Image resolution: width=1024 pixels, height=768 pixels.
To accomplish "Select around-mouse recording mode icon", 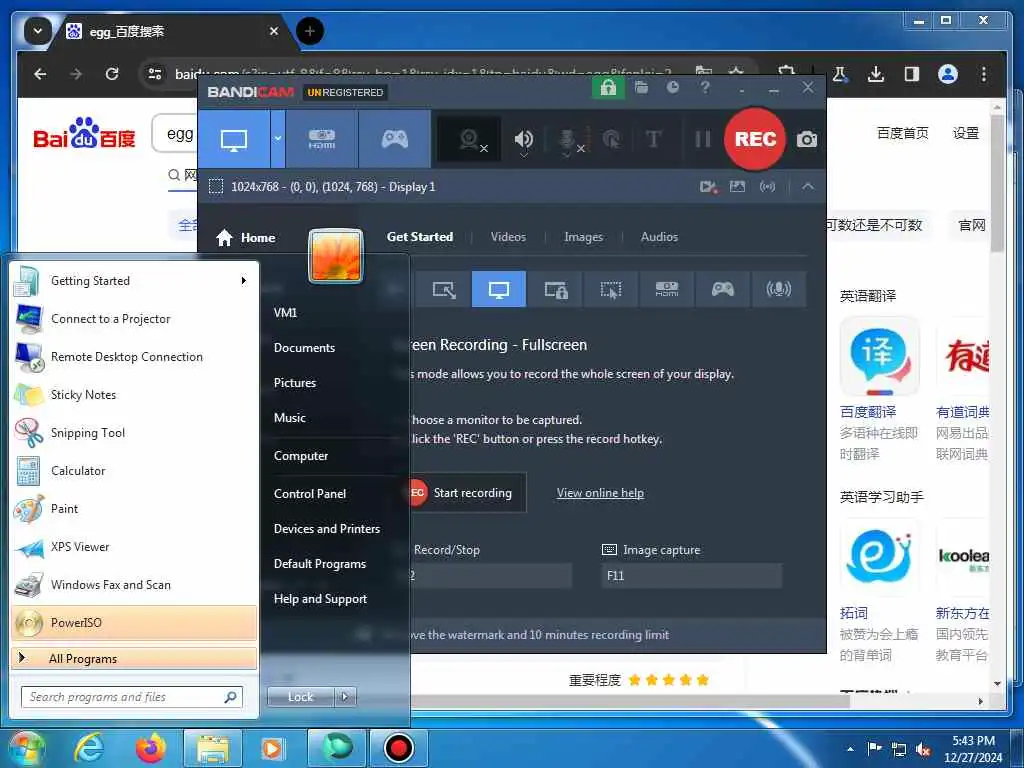I will pos(611,289).
